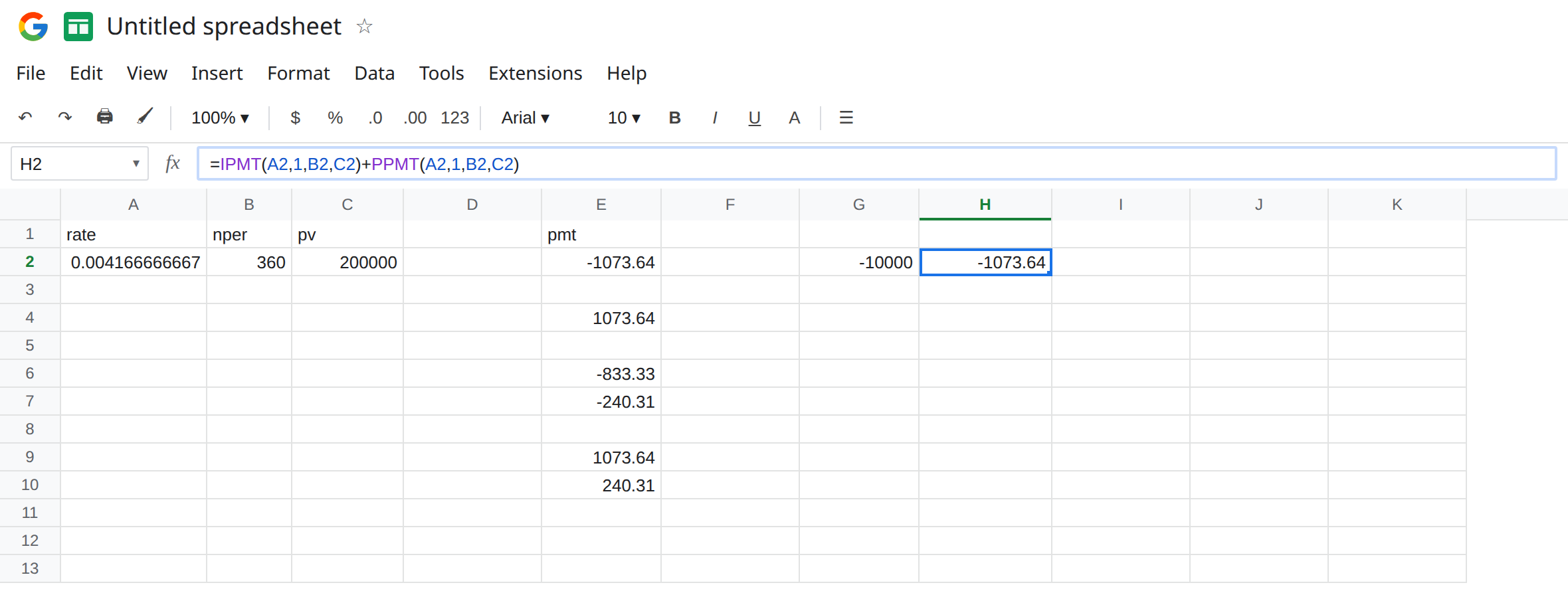Click the Untitled spreadsheet title
The height and width of the screenshot is (591, 1568).
(x=224, y=27)
